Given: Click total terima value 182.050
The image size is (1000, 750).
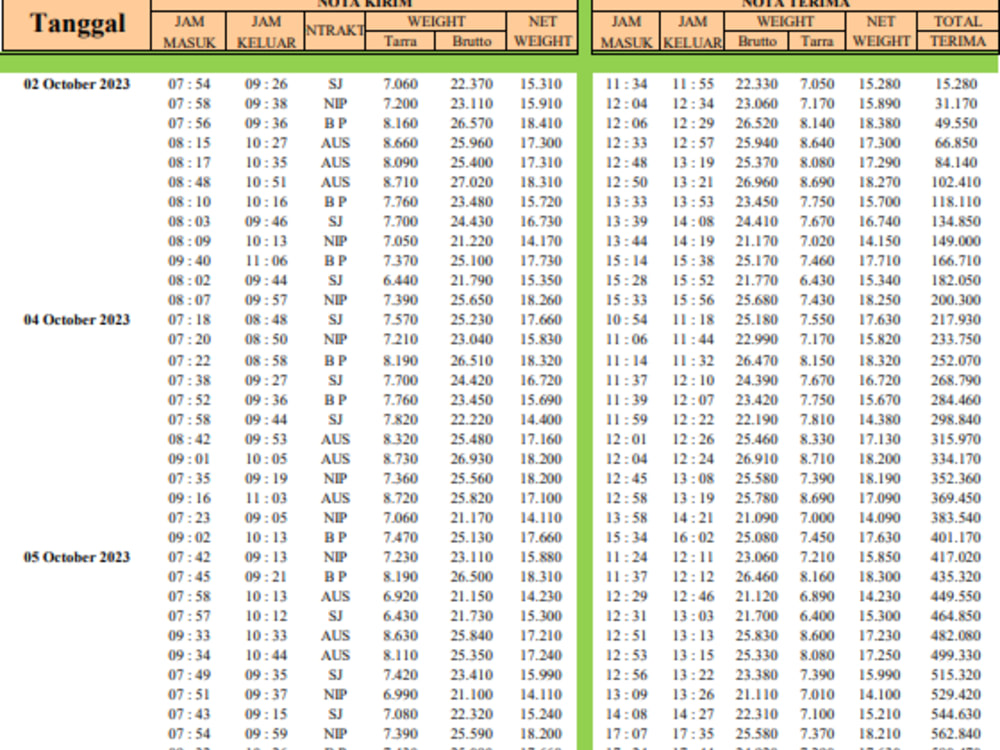Looking at the screenshot, I should tap(956, 281).
